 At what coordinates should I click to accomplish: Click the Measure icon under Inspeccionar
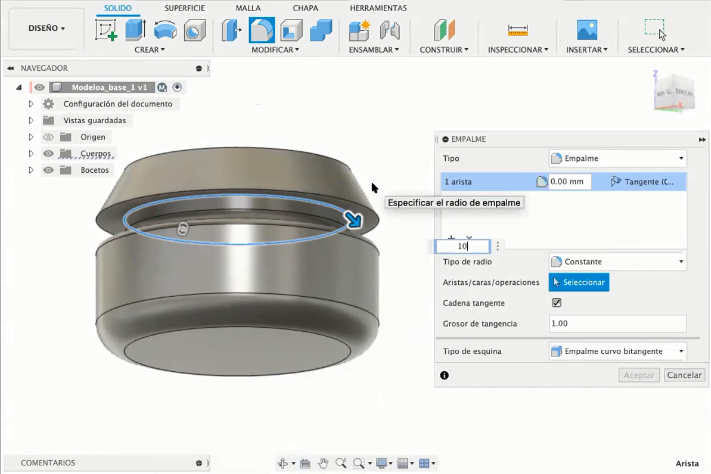point(517,30)
